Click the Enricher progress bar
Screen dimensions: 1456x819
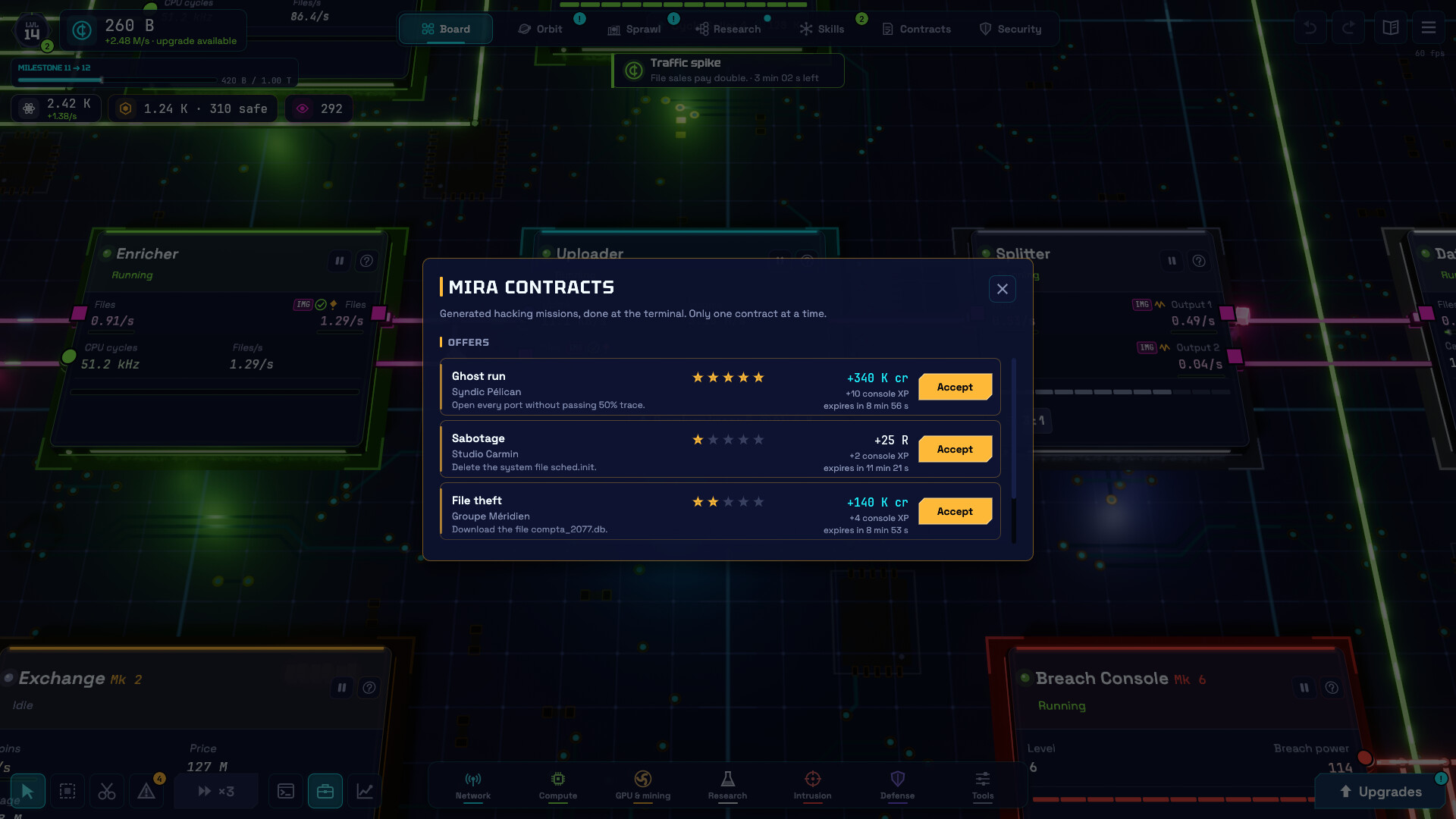(215, 392)
